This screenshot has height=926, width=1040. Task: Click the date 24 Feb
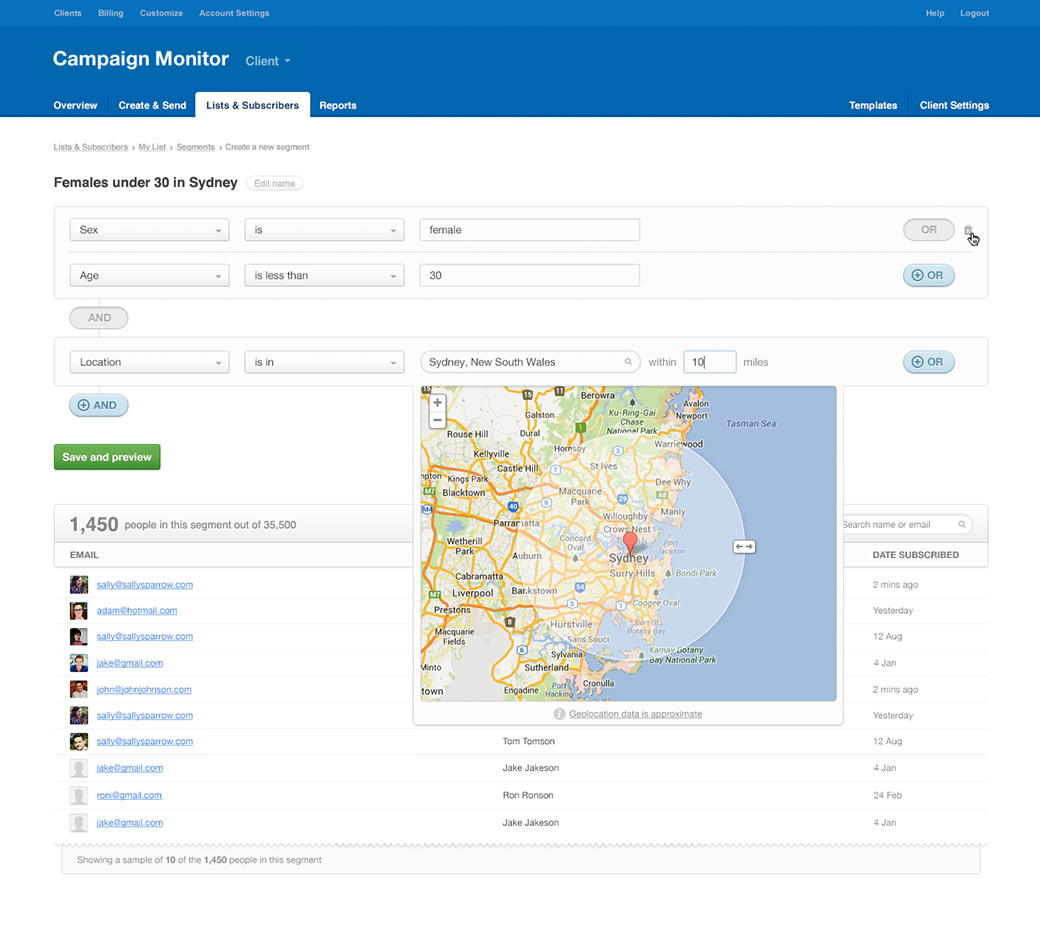coord(887,795)
